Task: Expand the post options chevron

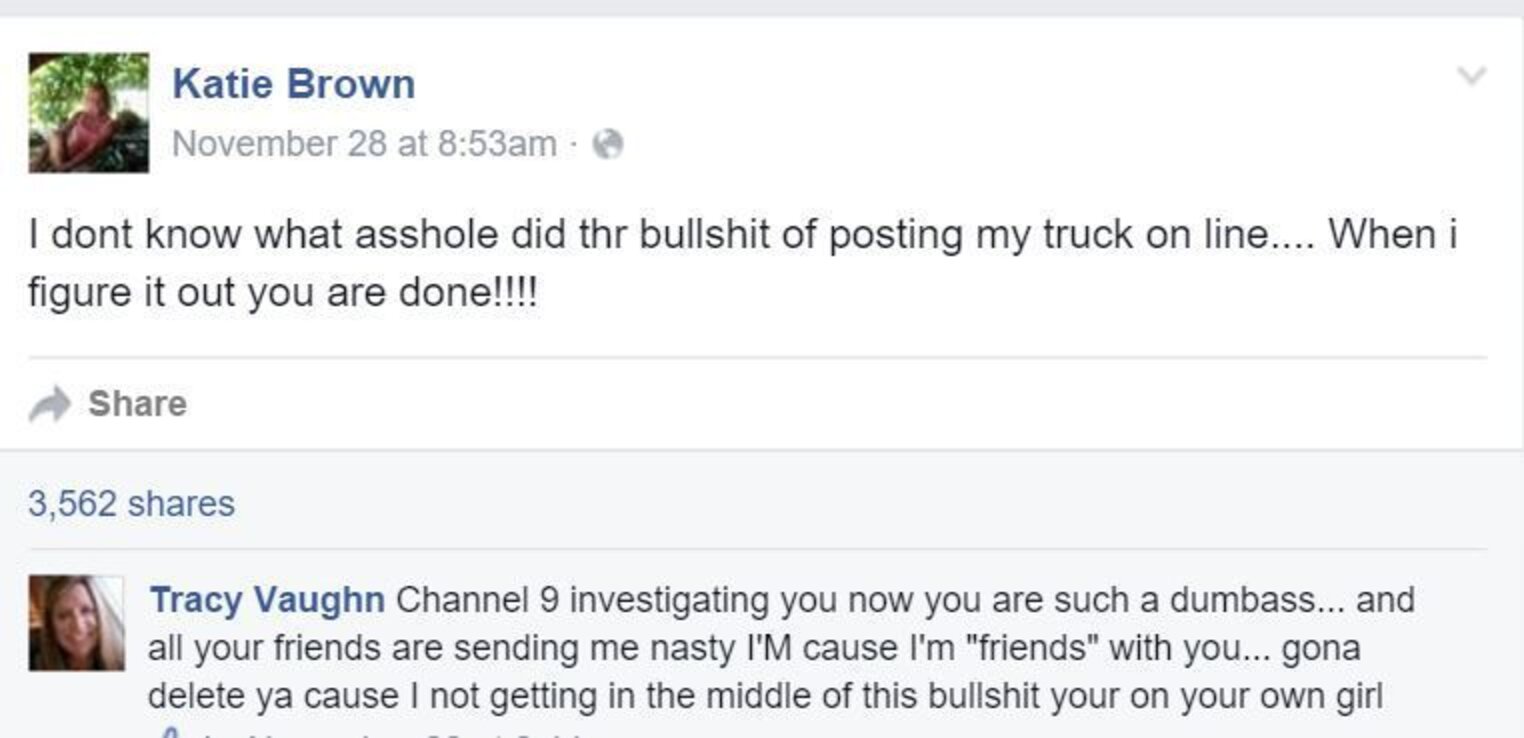Action: click(x=1471, y=76)
